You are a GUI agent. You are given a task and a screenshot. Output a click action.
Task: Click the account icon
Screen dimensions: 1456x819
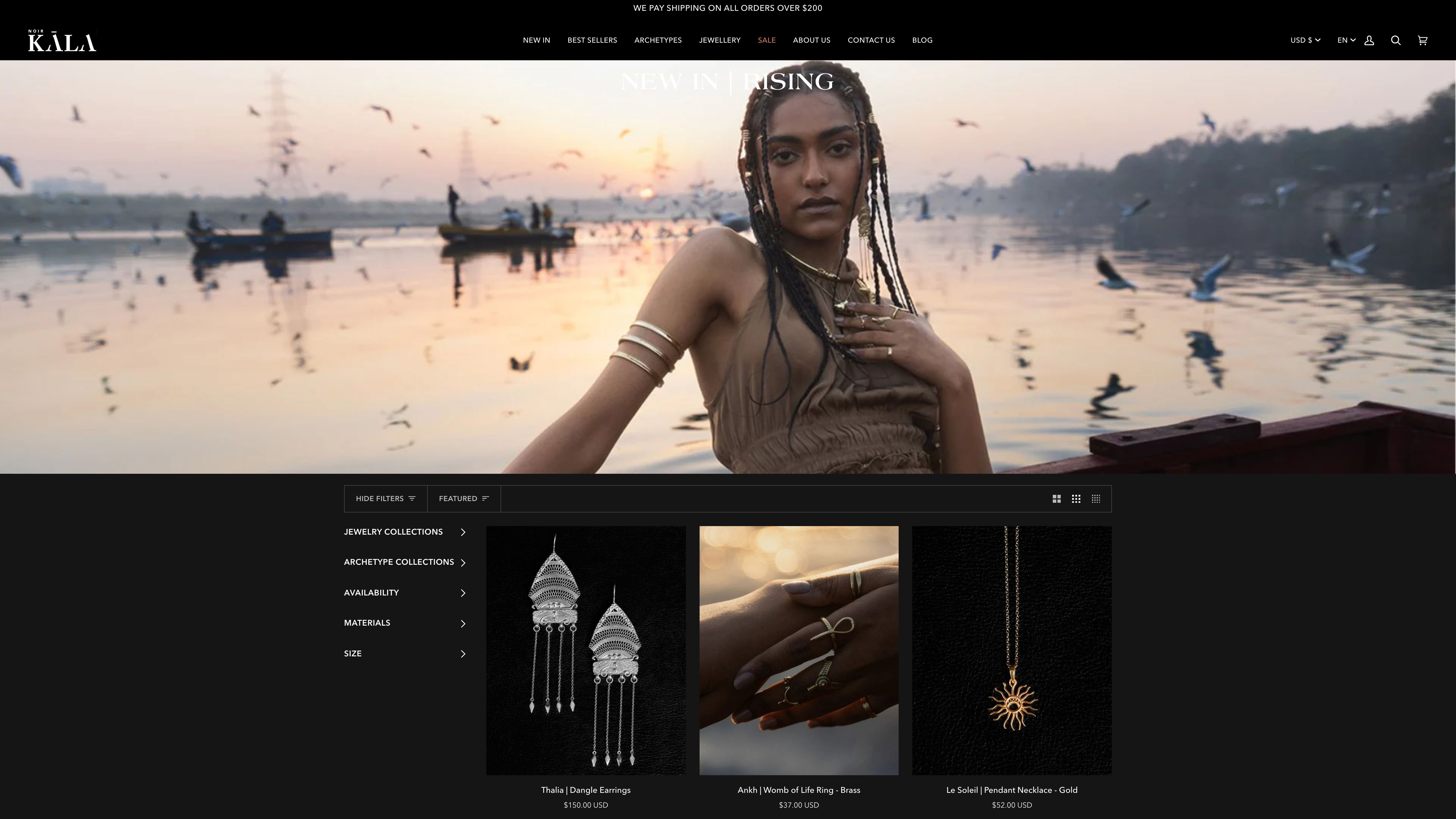(x=1369, y=40)
